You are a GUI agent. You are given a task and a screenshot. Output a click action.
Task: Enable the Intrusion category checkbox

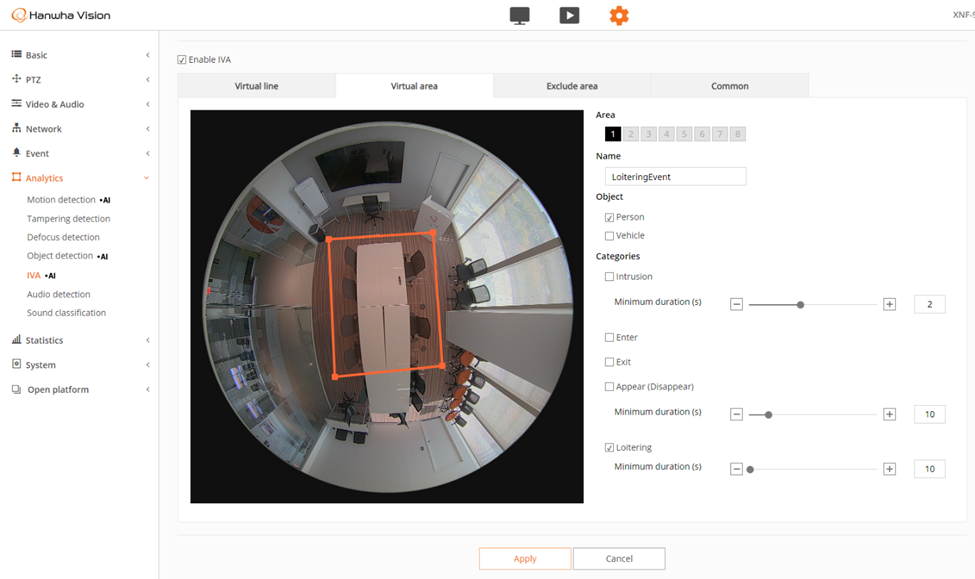point(610,277)
